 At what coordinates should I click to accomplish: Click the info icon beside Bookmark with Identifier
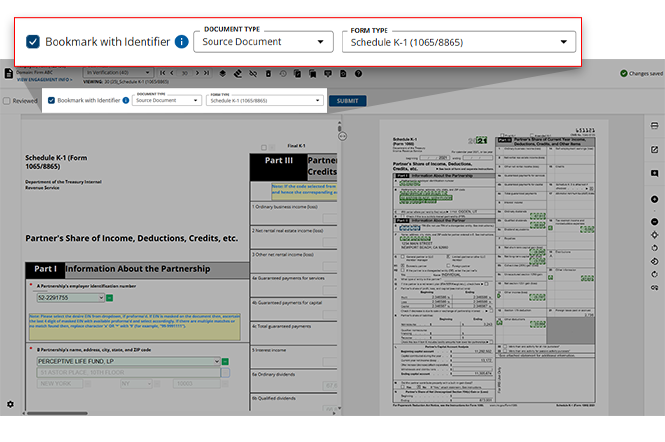[181, 42]
